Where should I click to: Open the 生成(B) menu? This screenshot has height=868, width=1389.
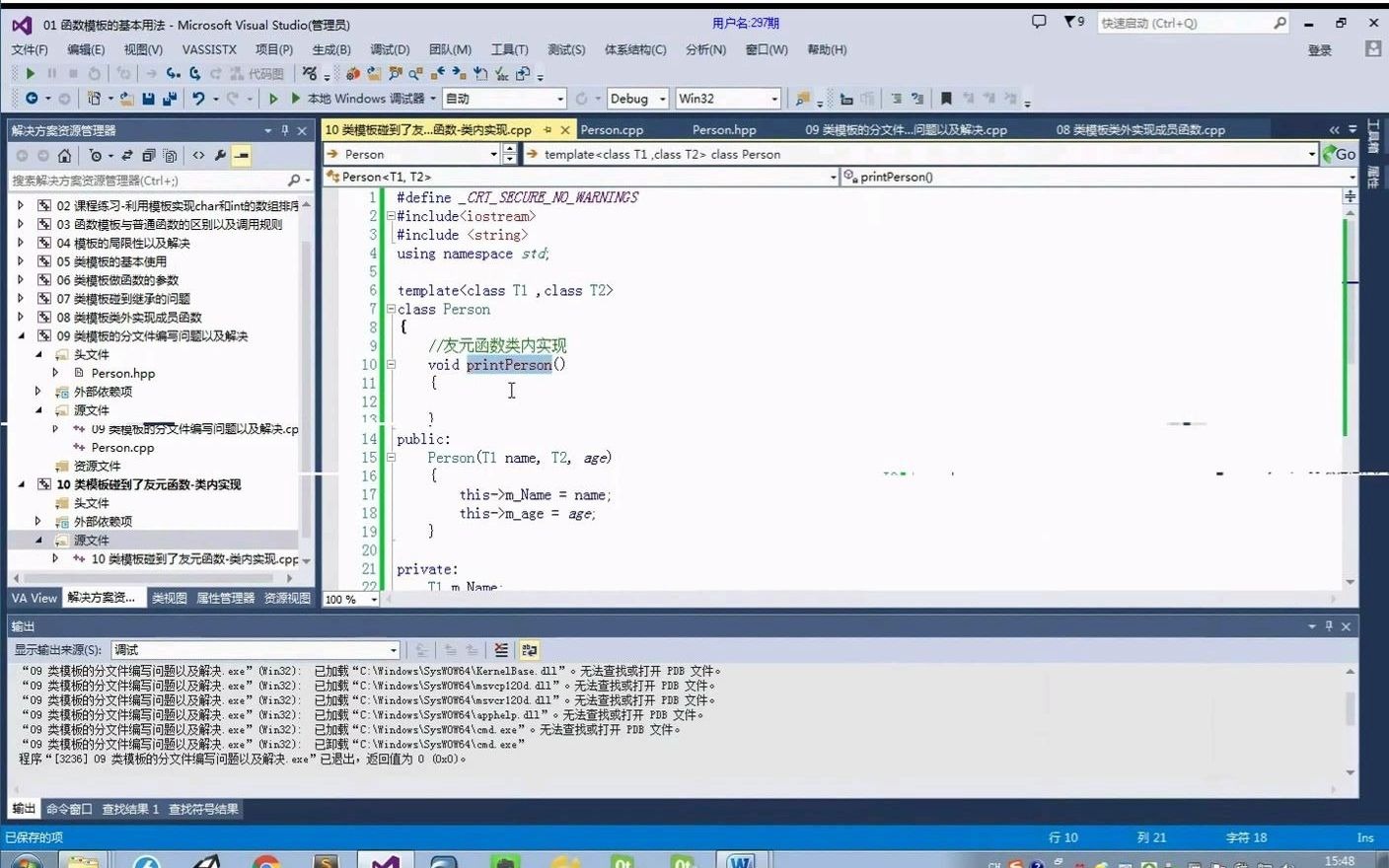(x=331, y=49)
